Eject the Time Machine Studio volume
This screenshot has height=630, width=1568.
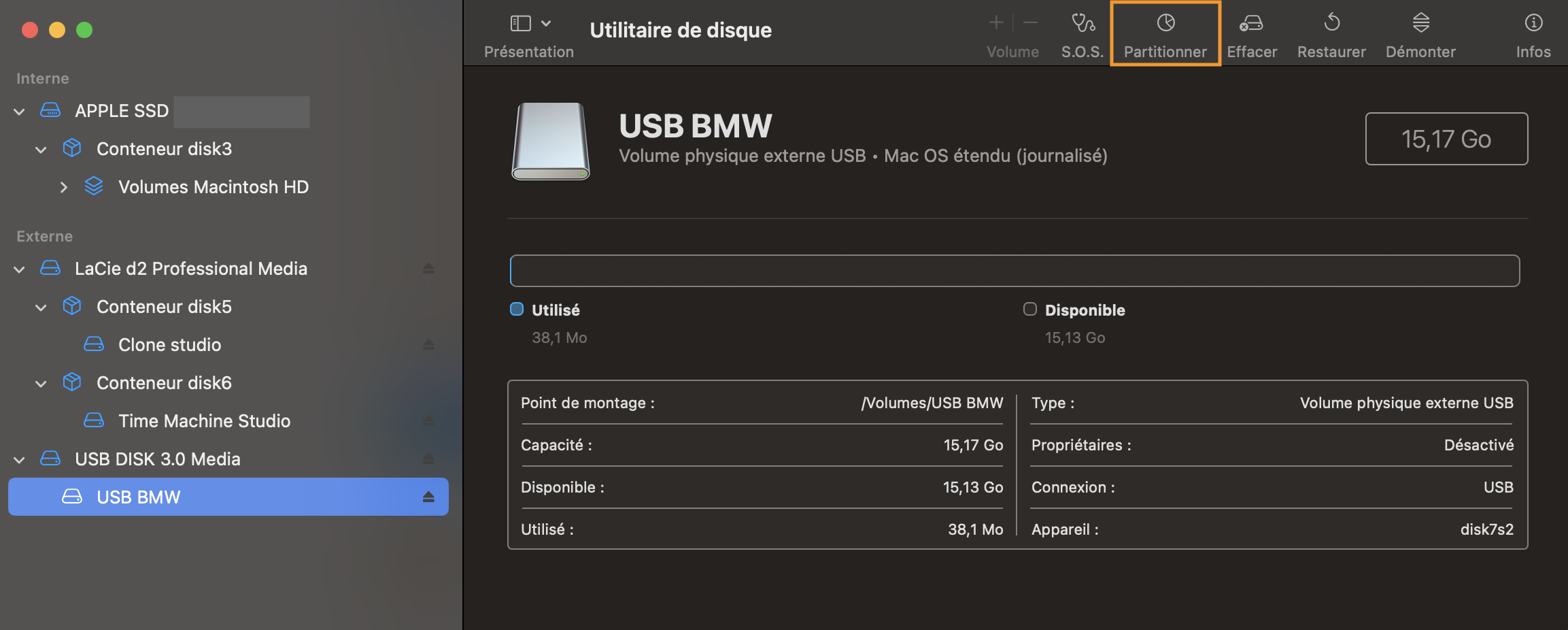[428, 421]
